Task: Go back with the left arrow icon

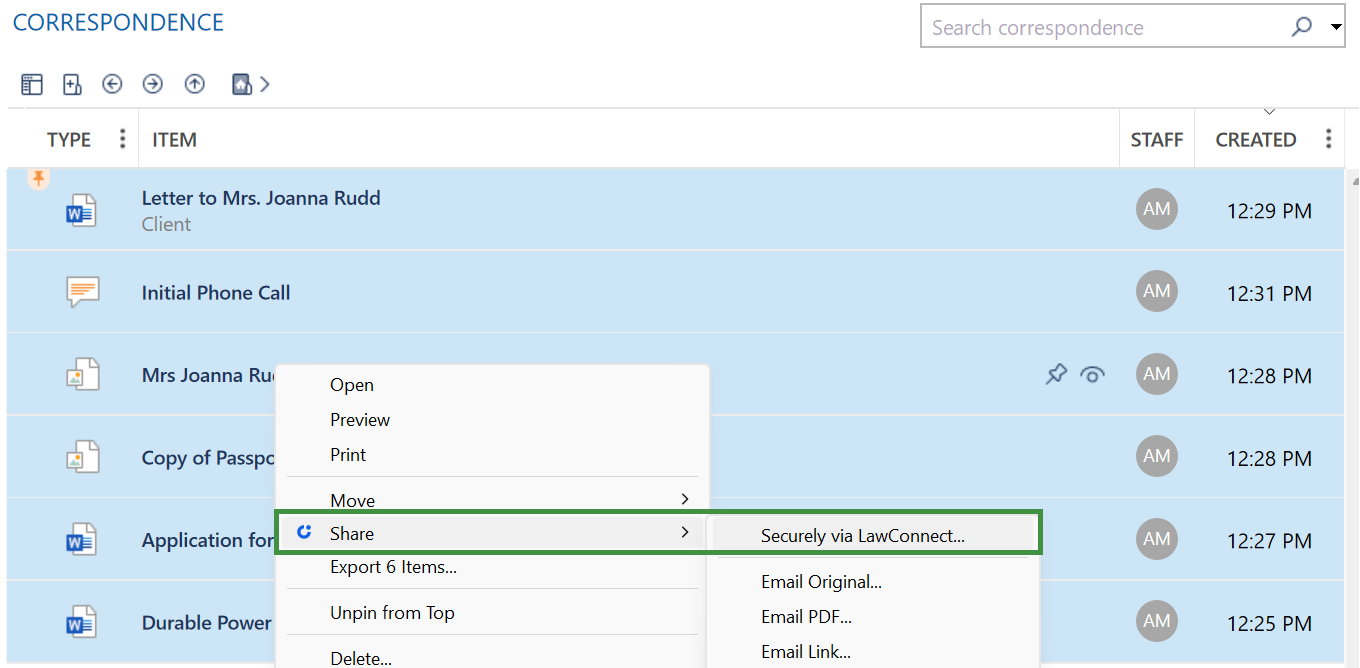Action: tap(112, 85)
